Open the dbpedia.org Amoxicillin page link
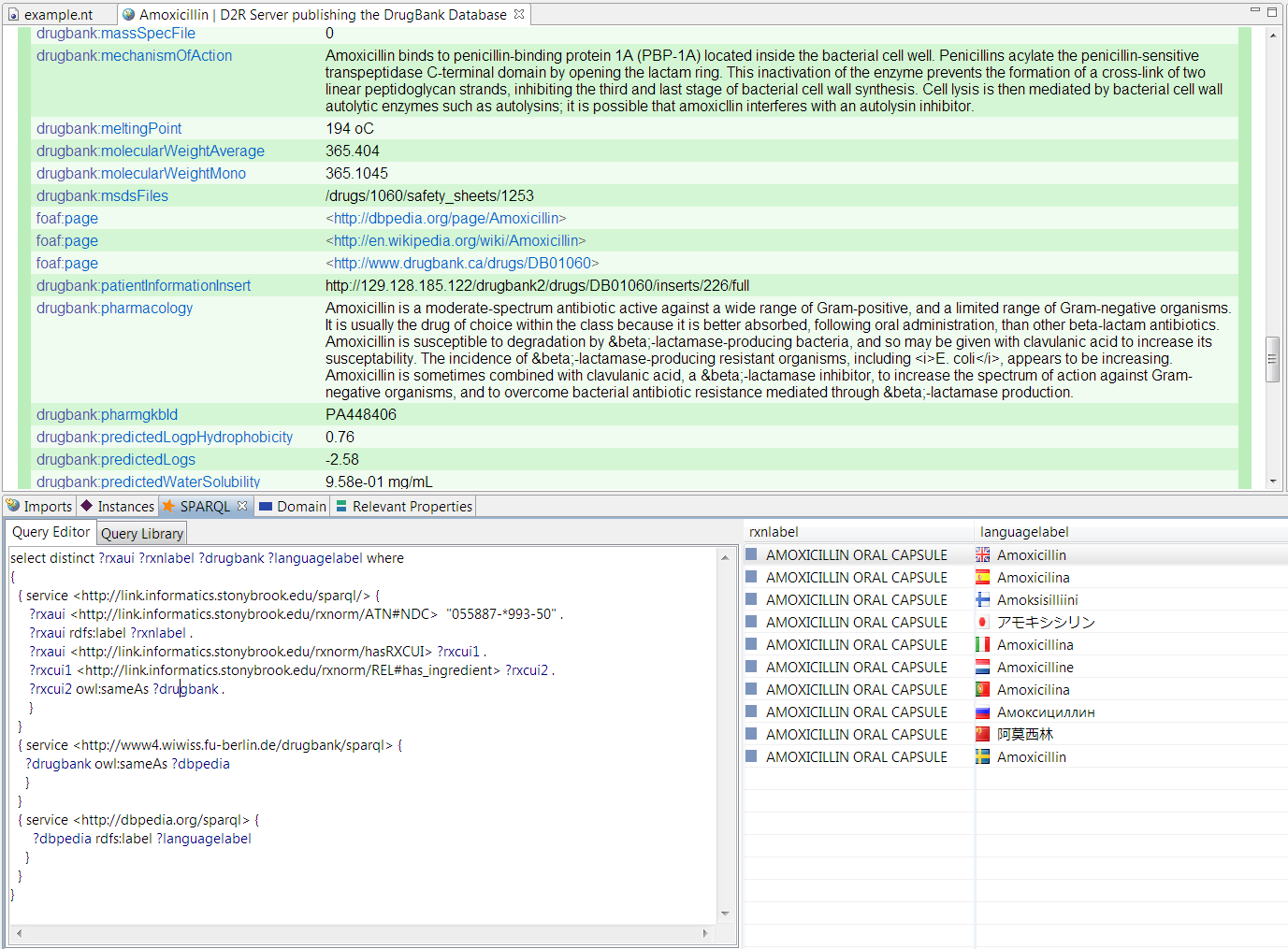This screenshot has width=1288, height=949. pyautogui.click(x=445, y=219)
